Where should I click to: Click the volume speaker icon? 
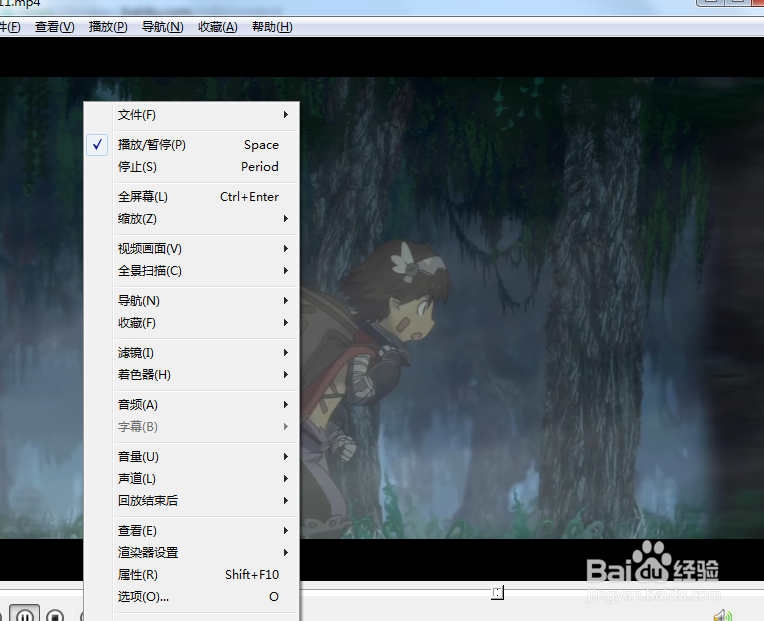(x=723, y=616)
